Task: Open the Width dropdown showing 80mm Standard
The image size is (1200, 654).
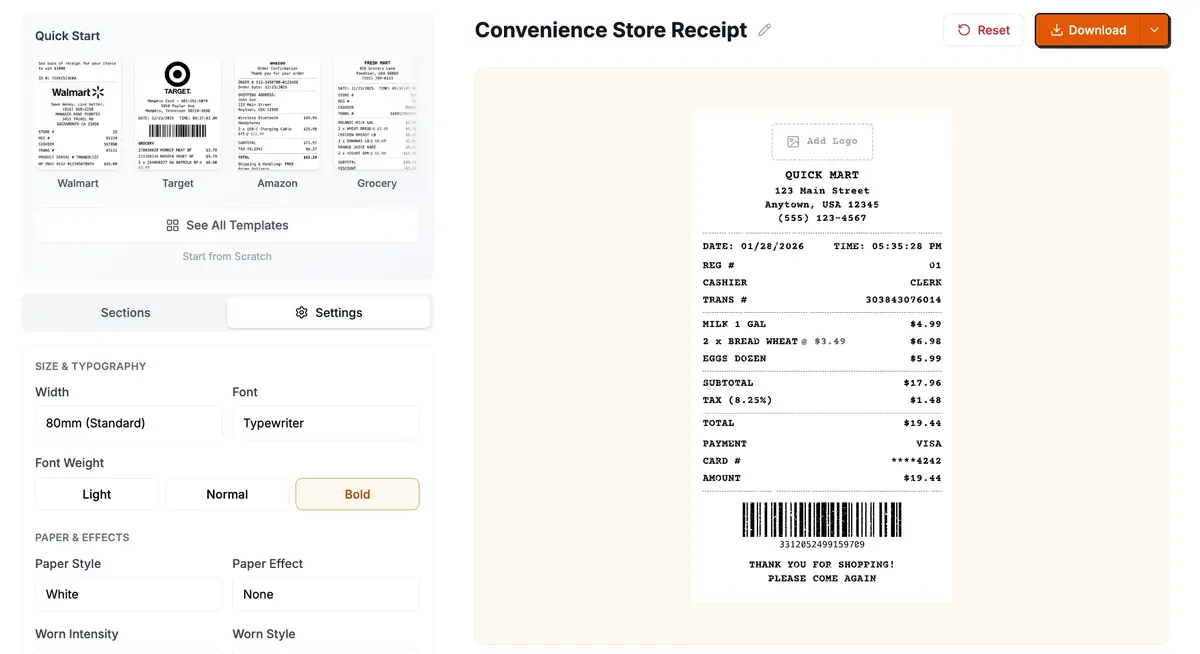Action: coord(128,423)
